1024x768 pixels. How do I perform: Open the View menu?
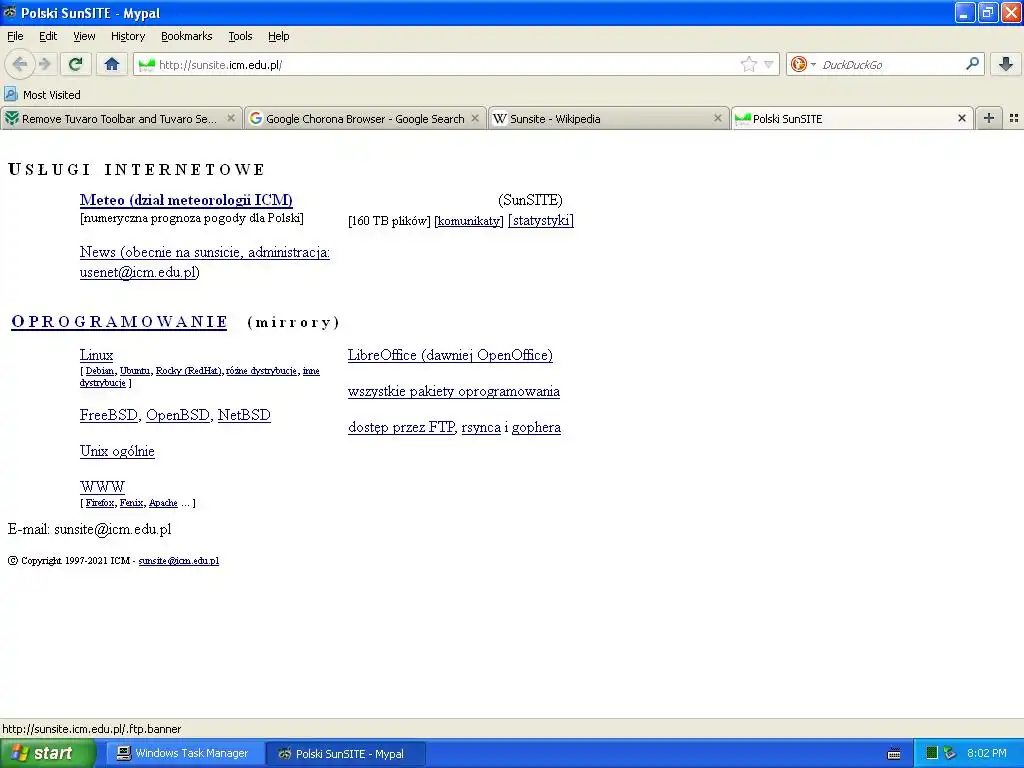click(84, 36)
